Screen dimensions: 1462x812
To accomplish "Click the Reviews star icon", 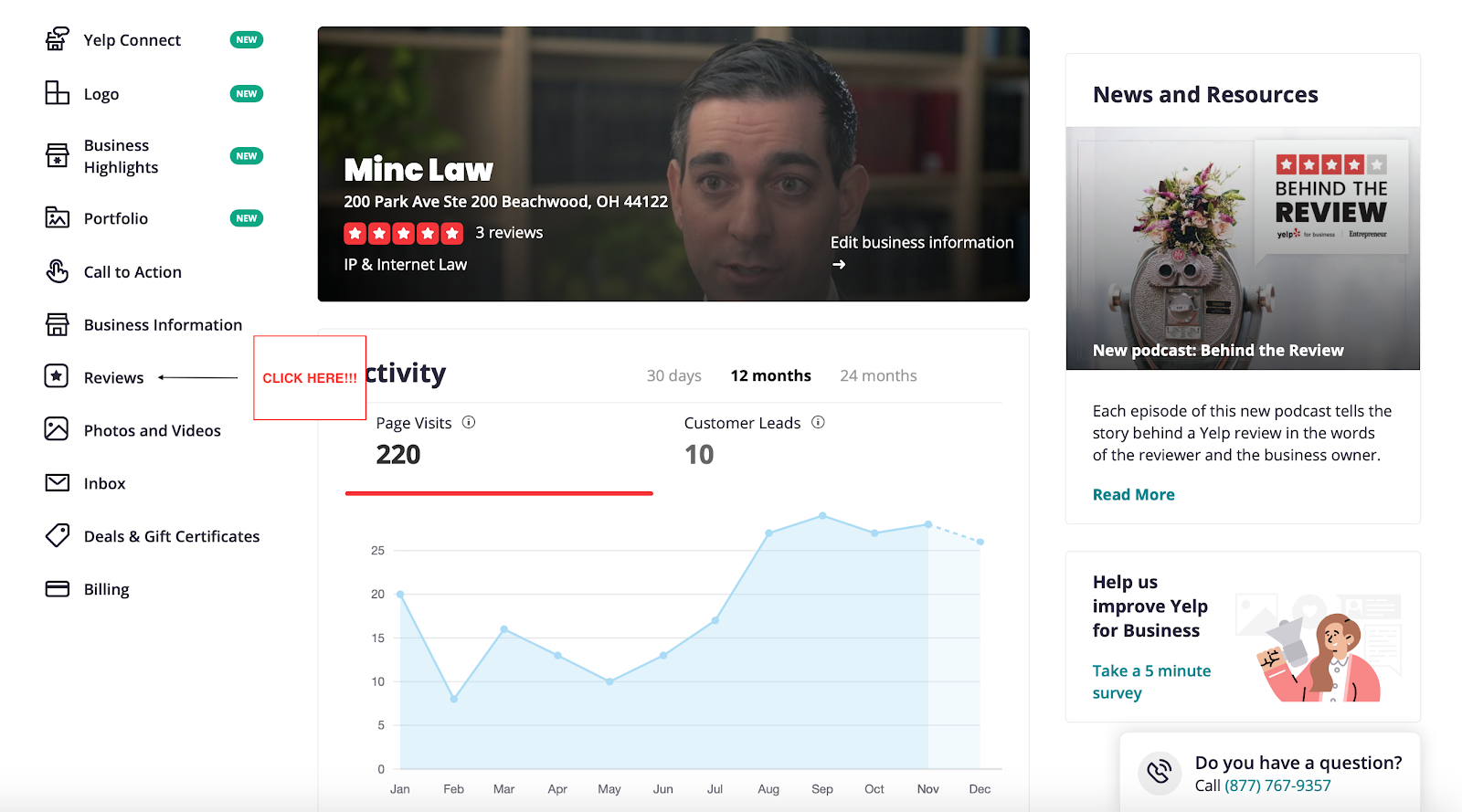I will [x=57, y=376].
